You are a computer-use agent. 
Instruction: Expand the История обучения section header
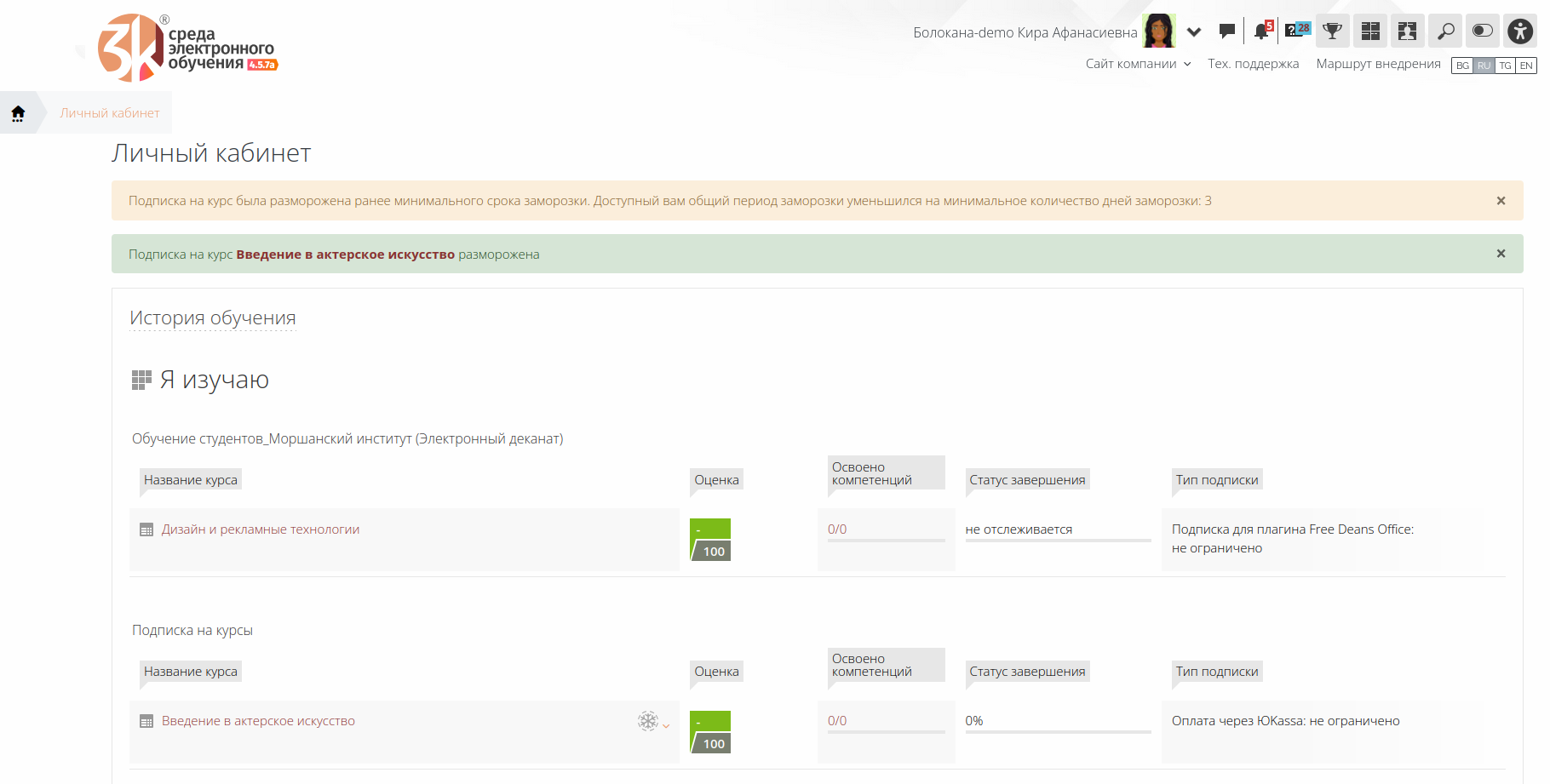click(213, 318)
